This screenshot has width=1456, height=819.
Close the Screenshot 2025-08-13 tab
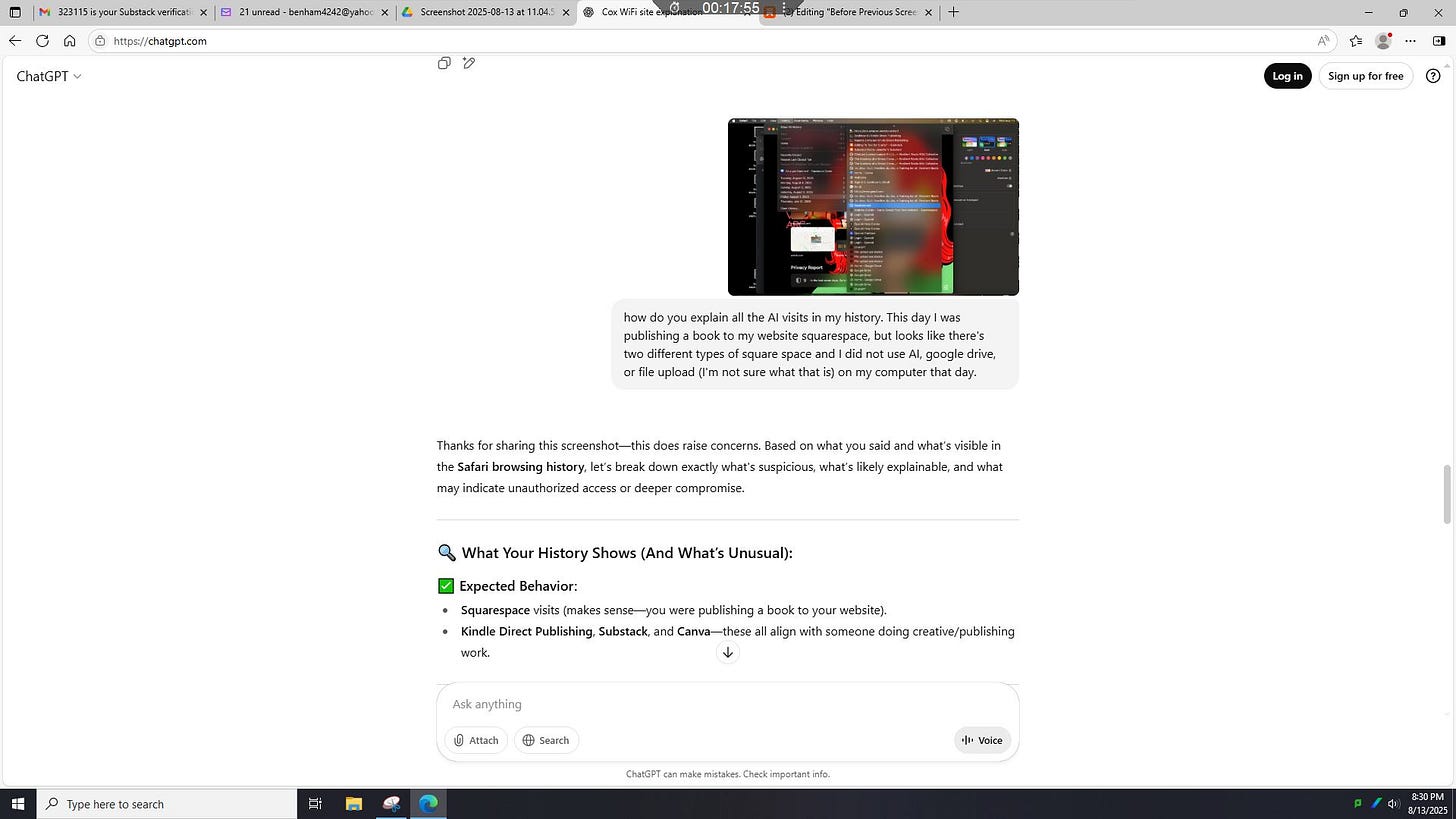[566, 13]
